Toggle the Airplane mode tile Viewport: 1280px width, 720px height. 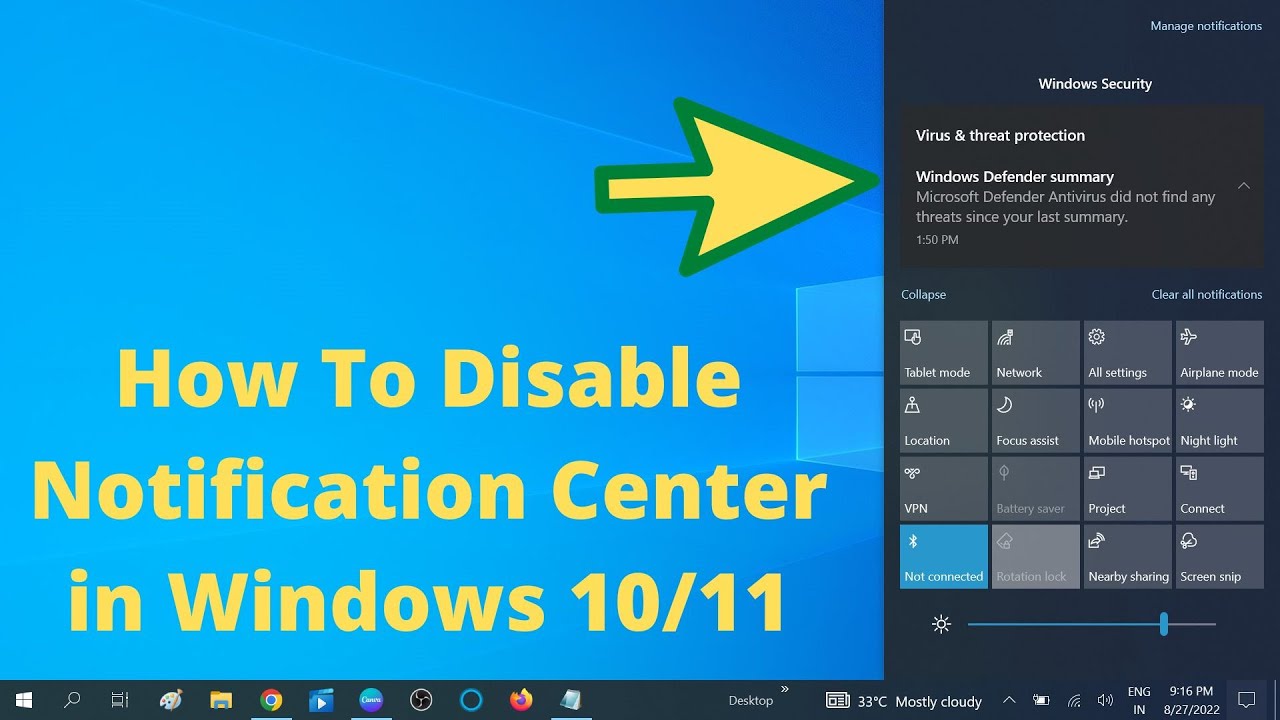[x=1219, y=353]
